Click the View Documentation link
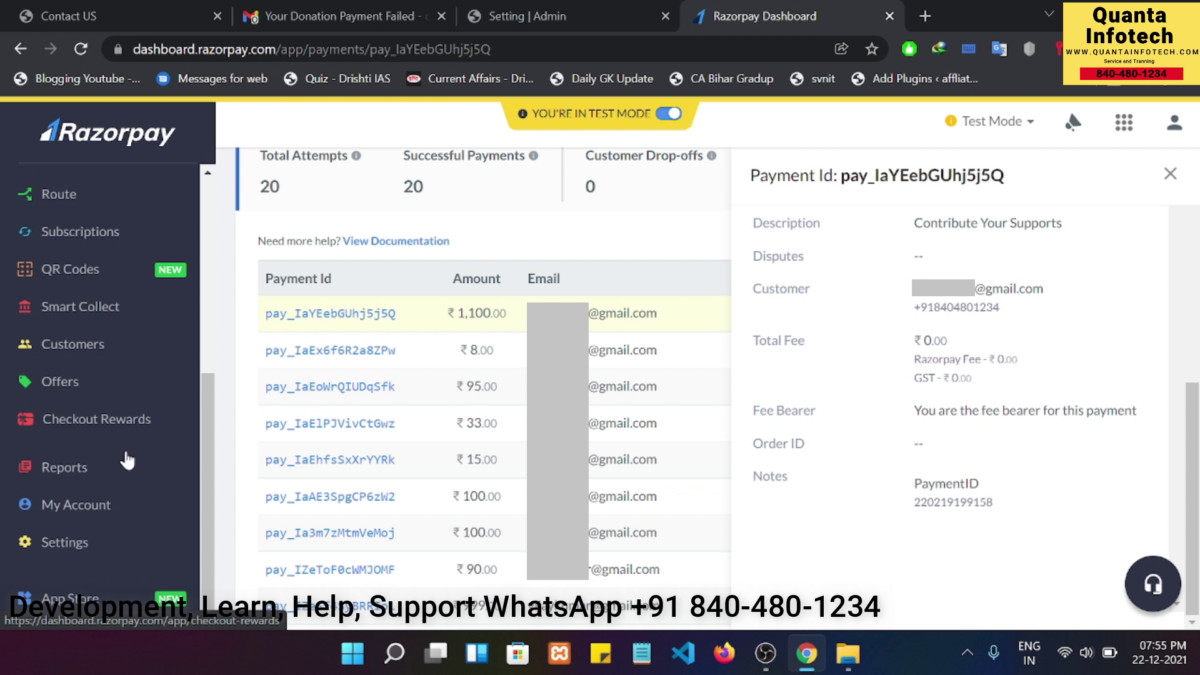The width and height of the screenshot is (1200, 675). click(396, 241)
